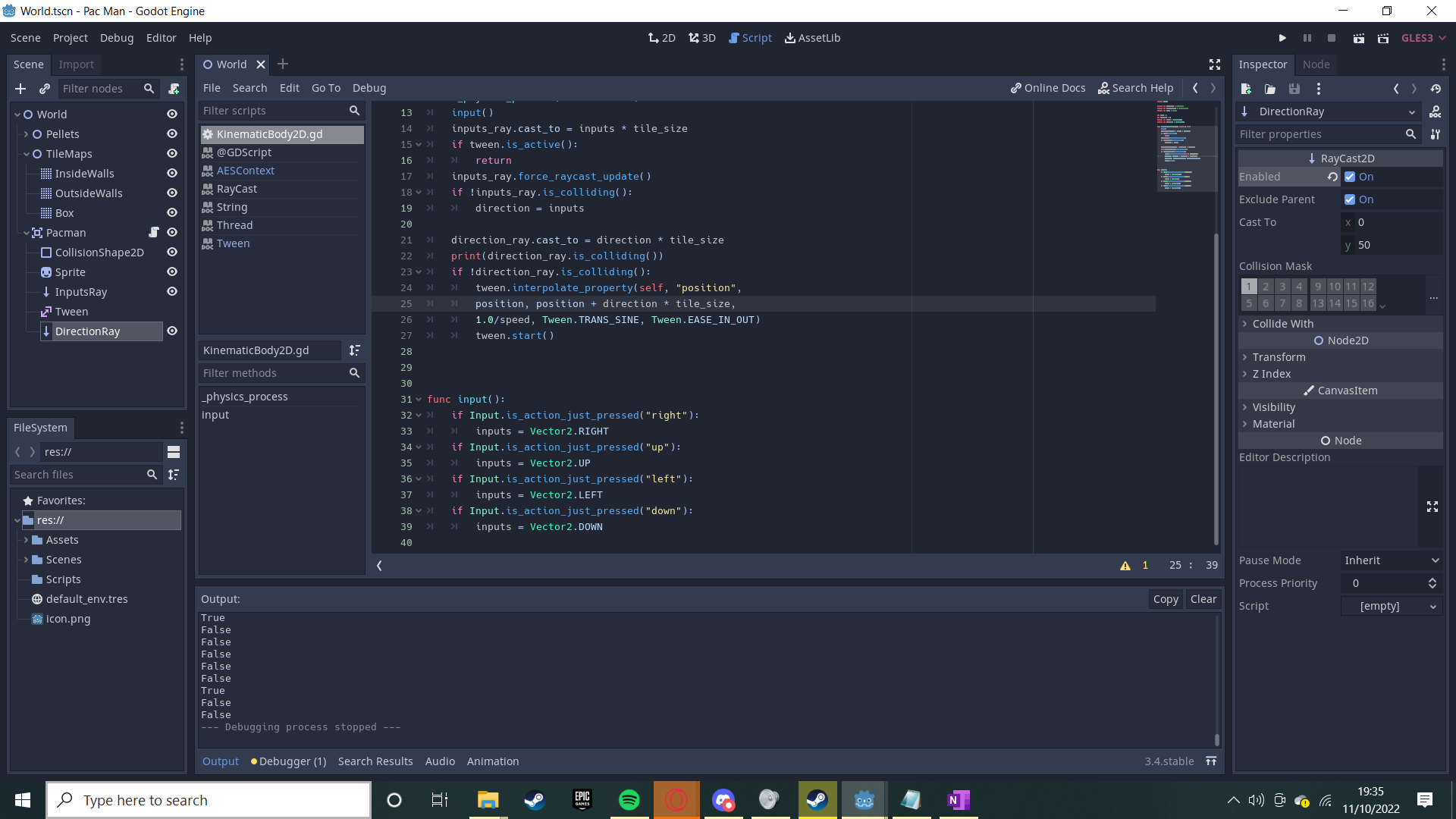The width and height of the screenshot is (1456, 819).
Task: Open Inspector object history
Action: point(1436,89)
